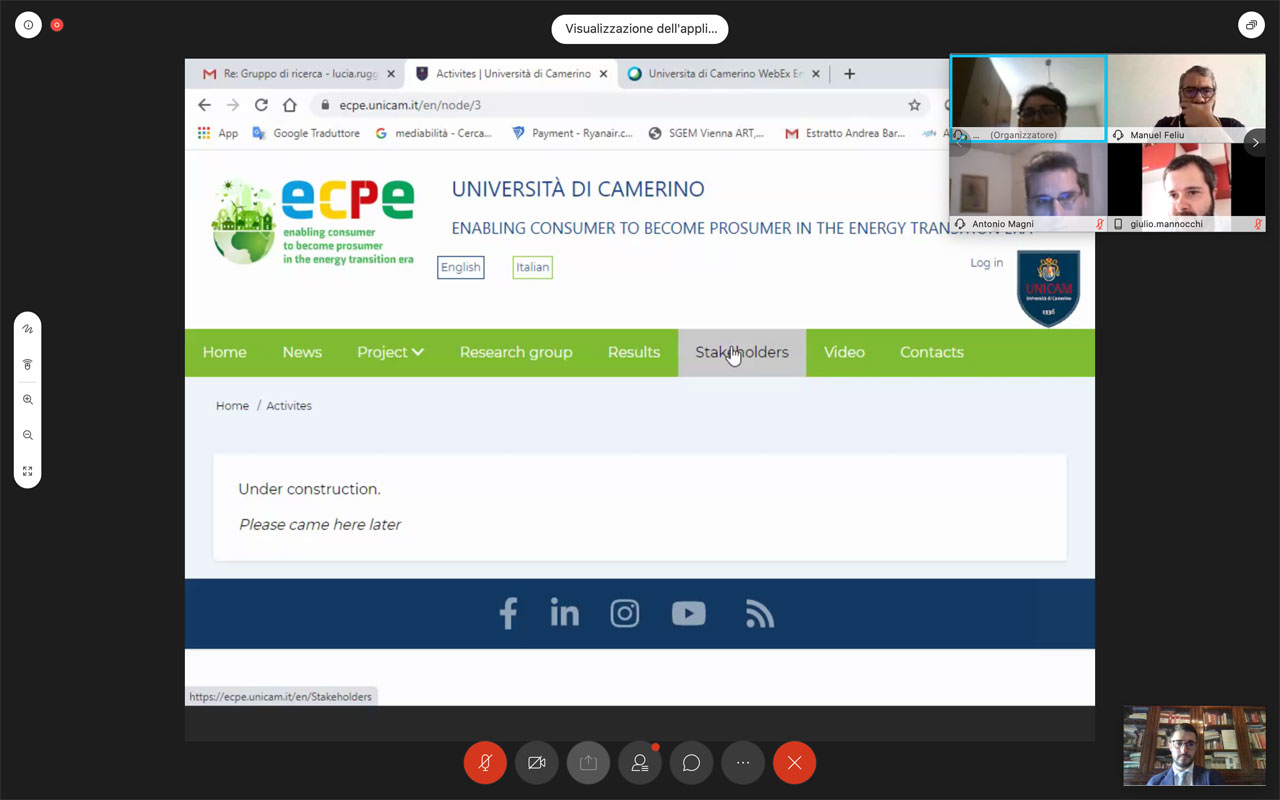Open Payment - Ryanair bookmark
Screen dimensions: 1280x800
tap(572, 133)
